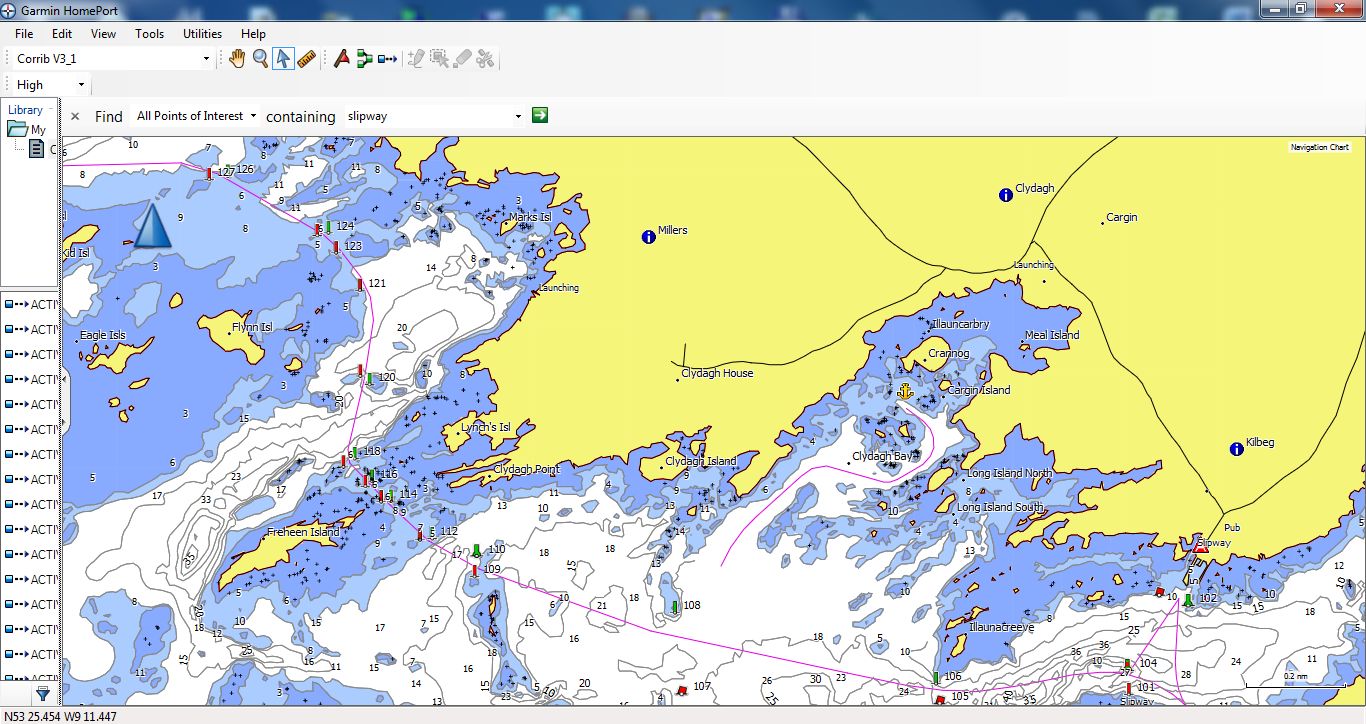Click the slipway search text field
The height and width of the screenshot is (724, 1366).
coord(427,116)
